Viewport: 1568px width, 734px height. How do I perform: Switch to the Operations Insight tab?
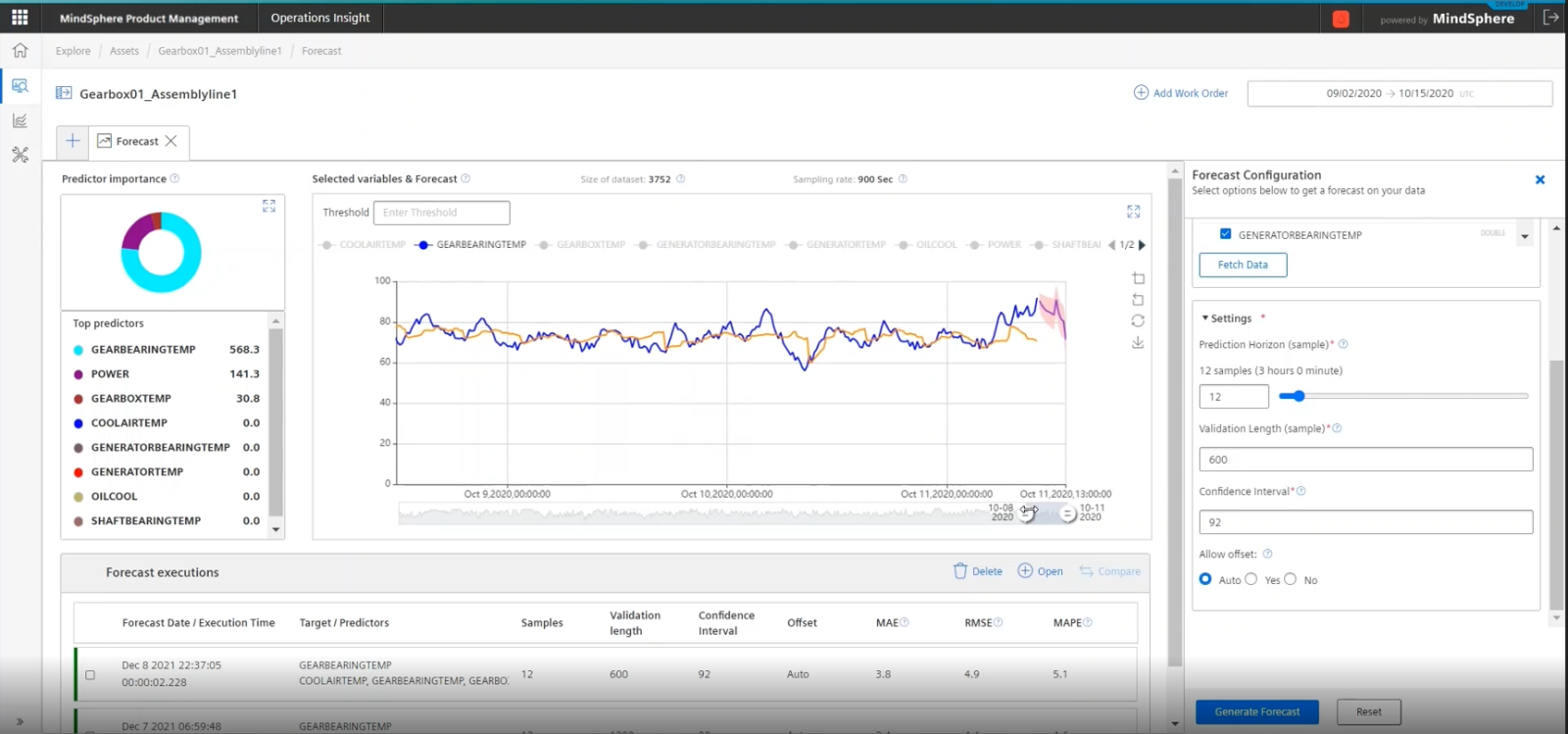(319, 18)
